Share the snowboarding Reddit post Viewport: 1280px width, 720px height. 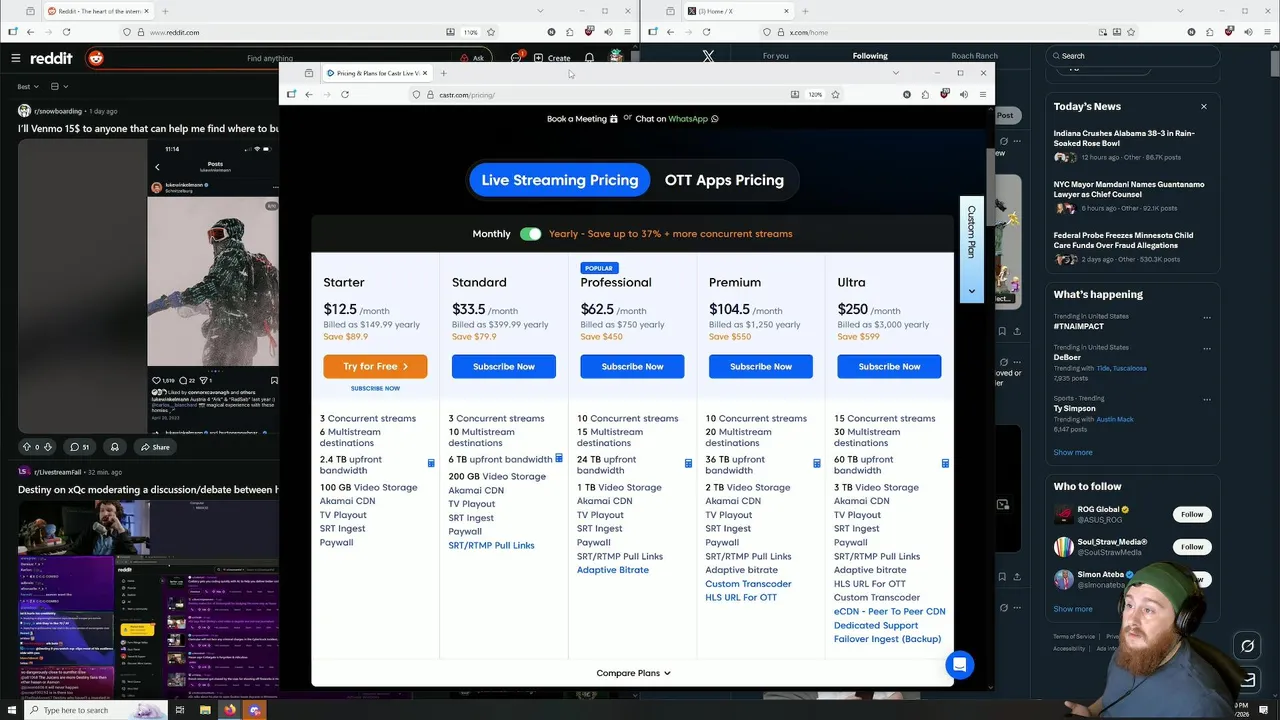click(x=155, y=447)
